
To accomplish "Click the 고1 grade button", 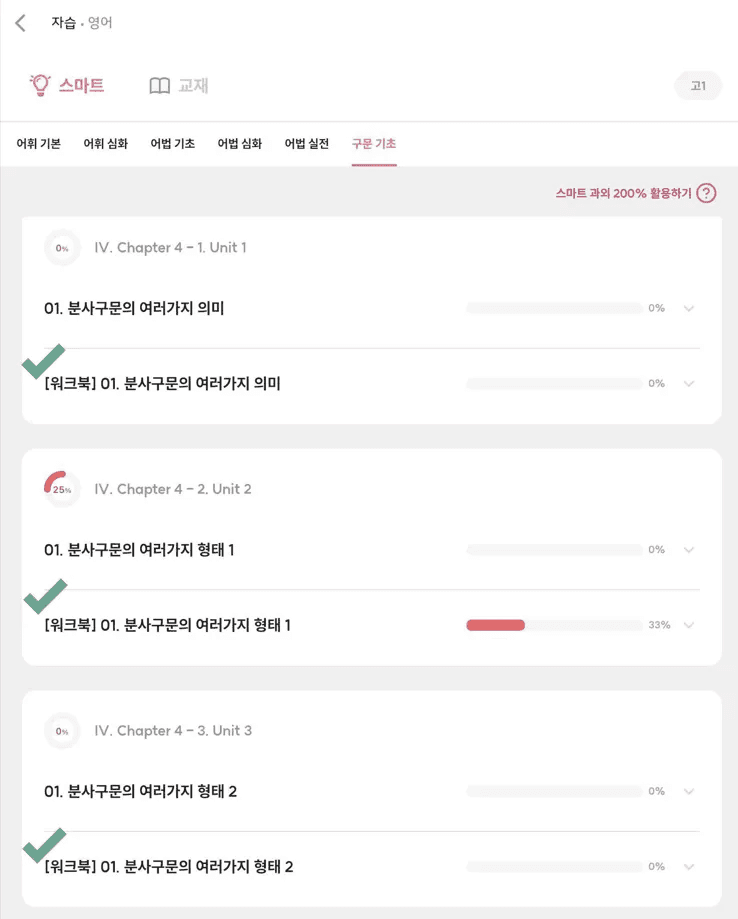I will [x=698, y=86].
